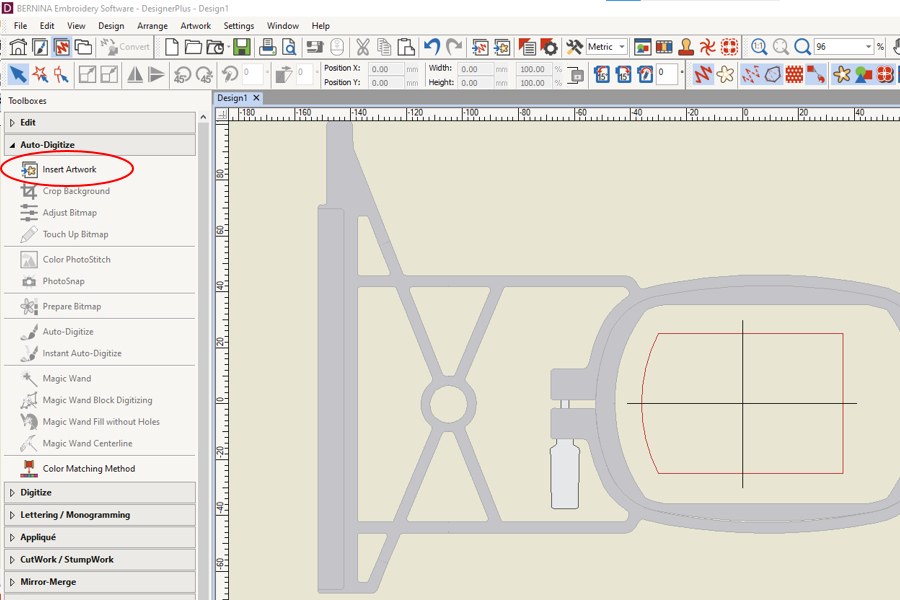
Task: Click the Cut scissors icon
Action: pos(362,47)
